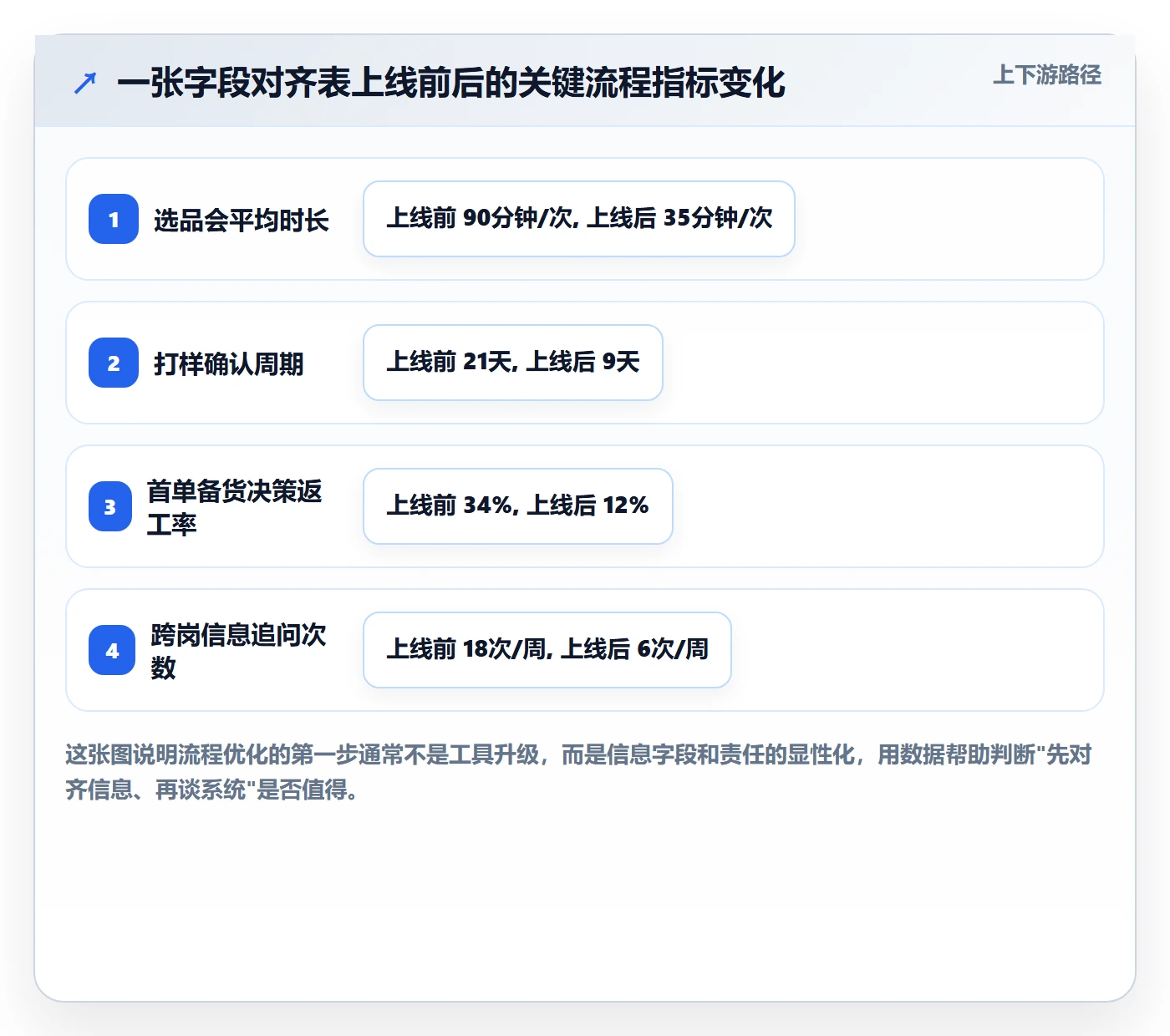The width and height of the screenshot is (1170, 1036).
Task: Click the title 一张字段对齐表上线前后的关键流程指标变化
Action: tap(451, 83)
